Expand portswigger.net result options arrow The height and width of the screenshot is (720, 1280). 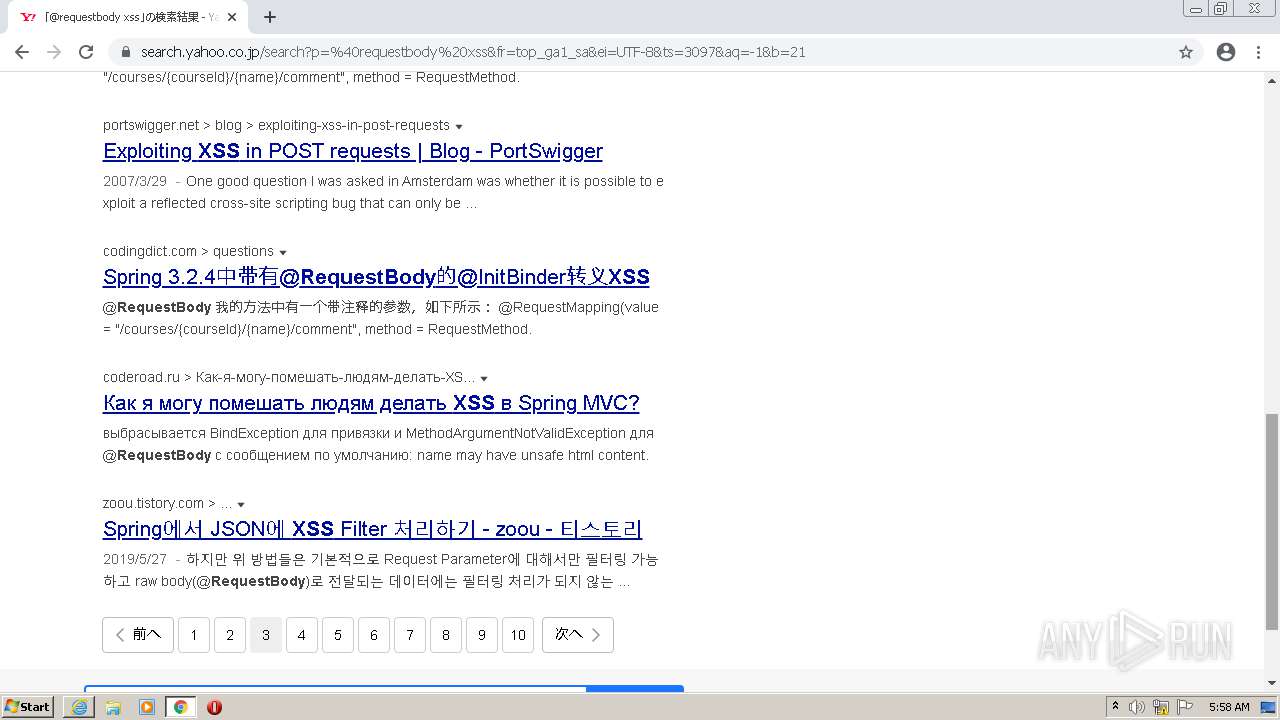[459, 127]
